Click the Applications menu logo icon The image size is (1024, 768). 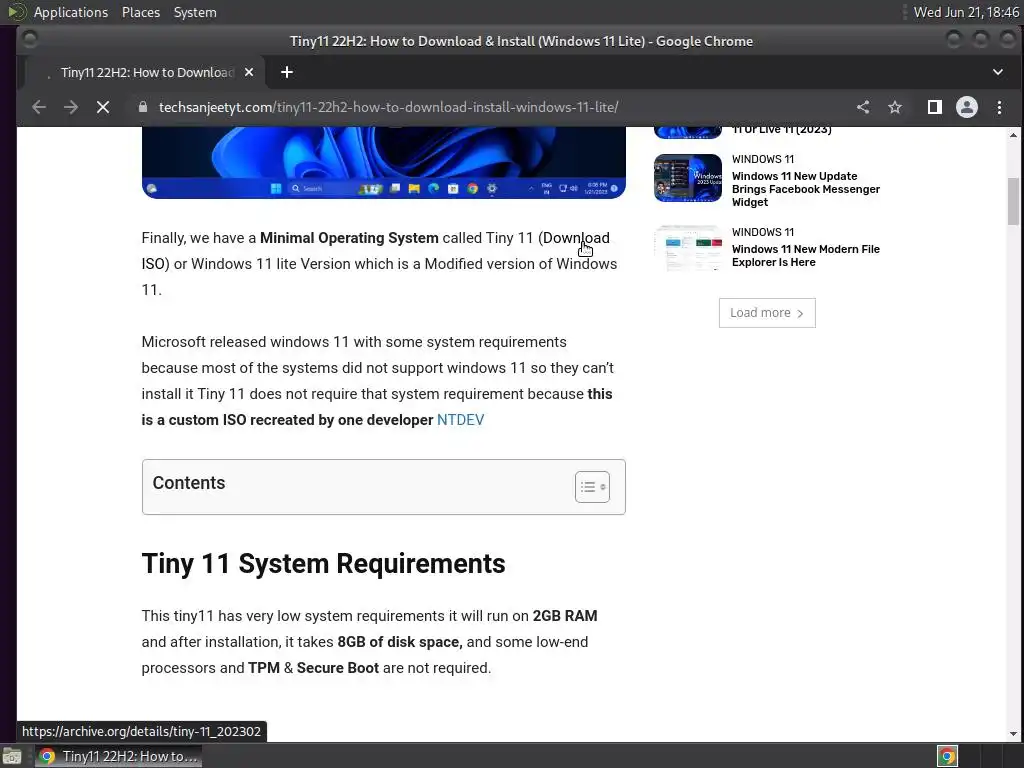[16, 12]
